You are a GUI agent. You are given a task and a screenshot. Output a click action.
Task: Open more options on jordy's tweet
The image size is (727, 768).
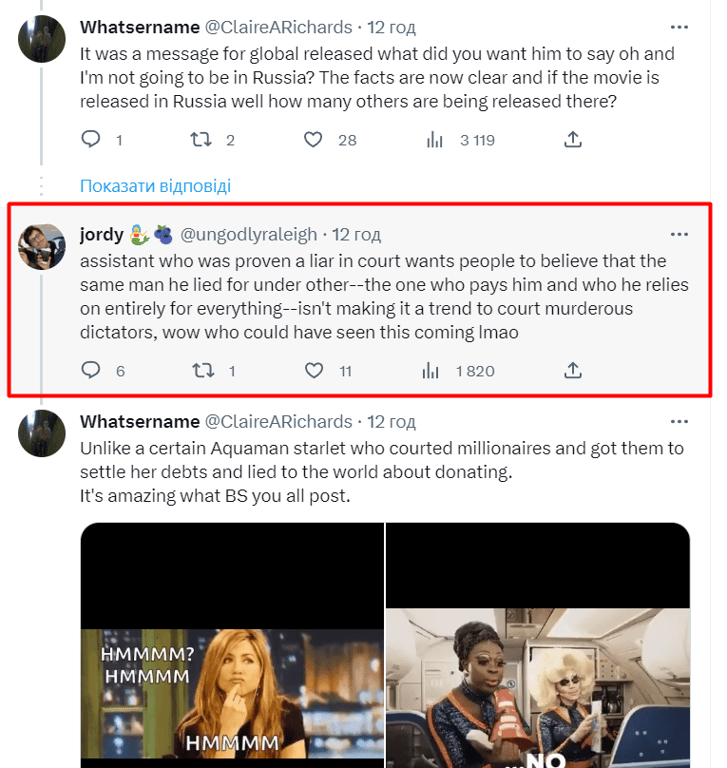(679, 234)
